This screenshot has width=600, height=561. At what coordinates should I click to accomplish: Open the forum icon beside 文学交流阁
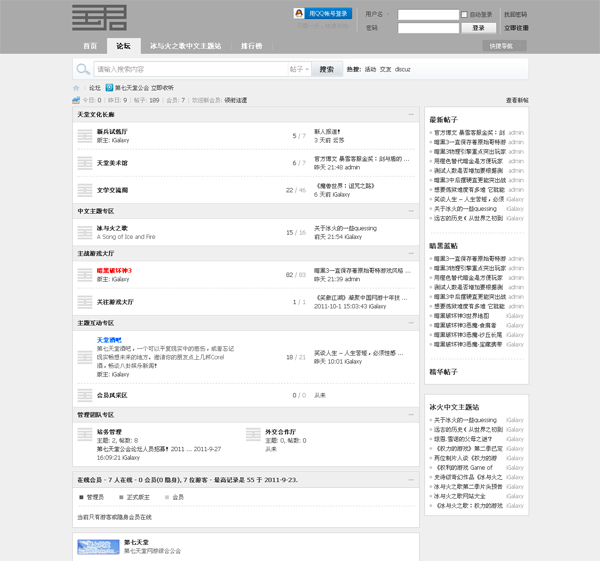click(85, 190)
